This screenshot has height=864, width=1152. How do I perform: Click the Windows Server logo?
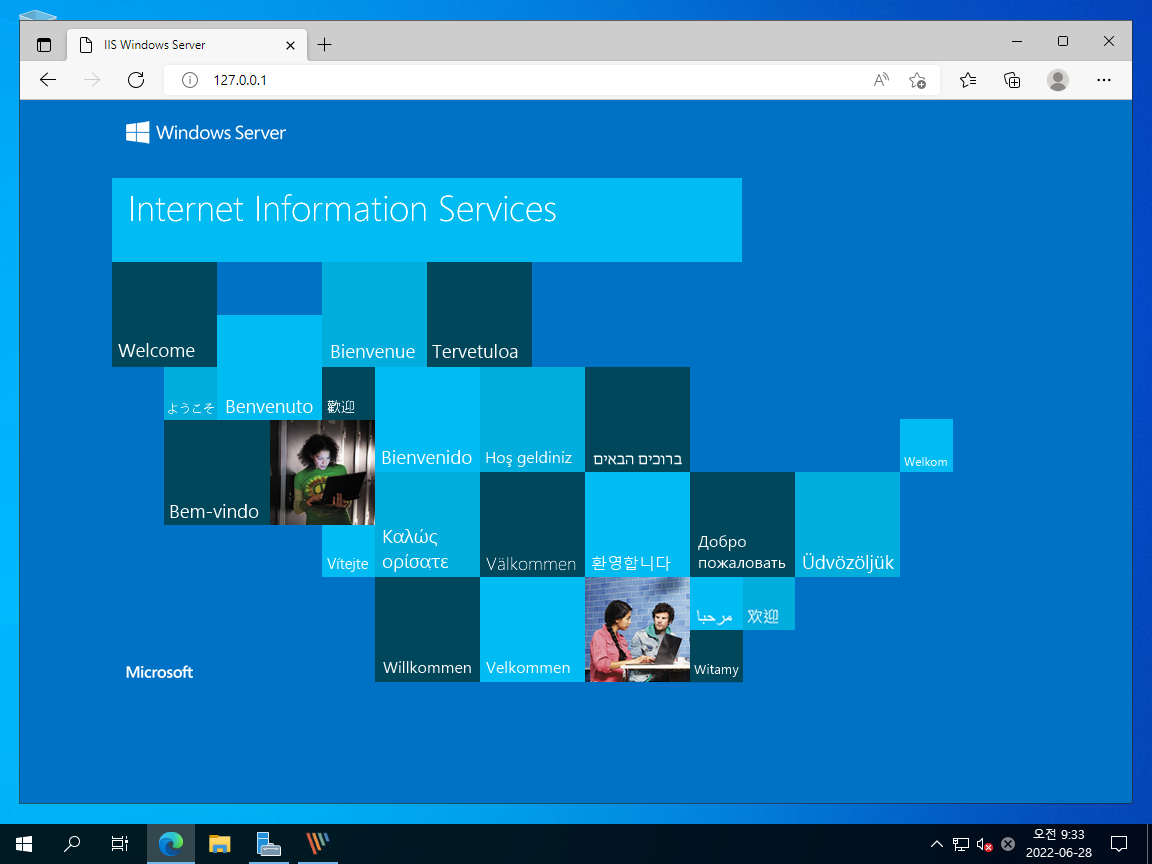click(206, 132)
